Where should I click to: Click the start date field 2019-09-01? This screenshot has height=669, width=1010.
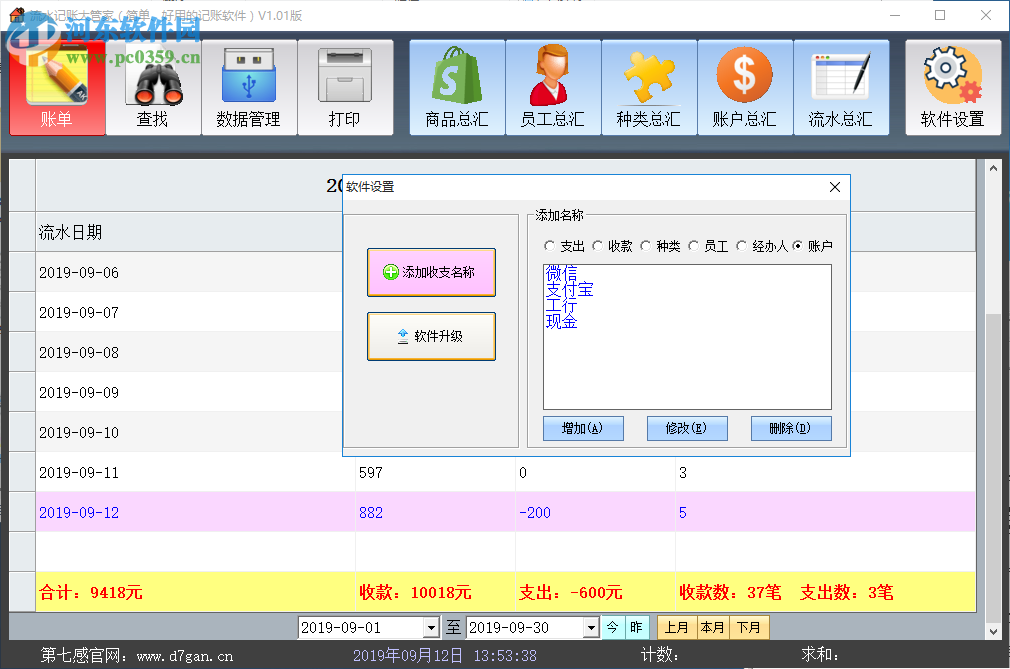pos(361,628)
